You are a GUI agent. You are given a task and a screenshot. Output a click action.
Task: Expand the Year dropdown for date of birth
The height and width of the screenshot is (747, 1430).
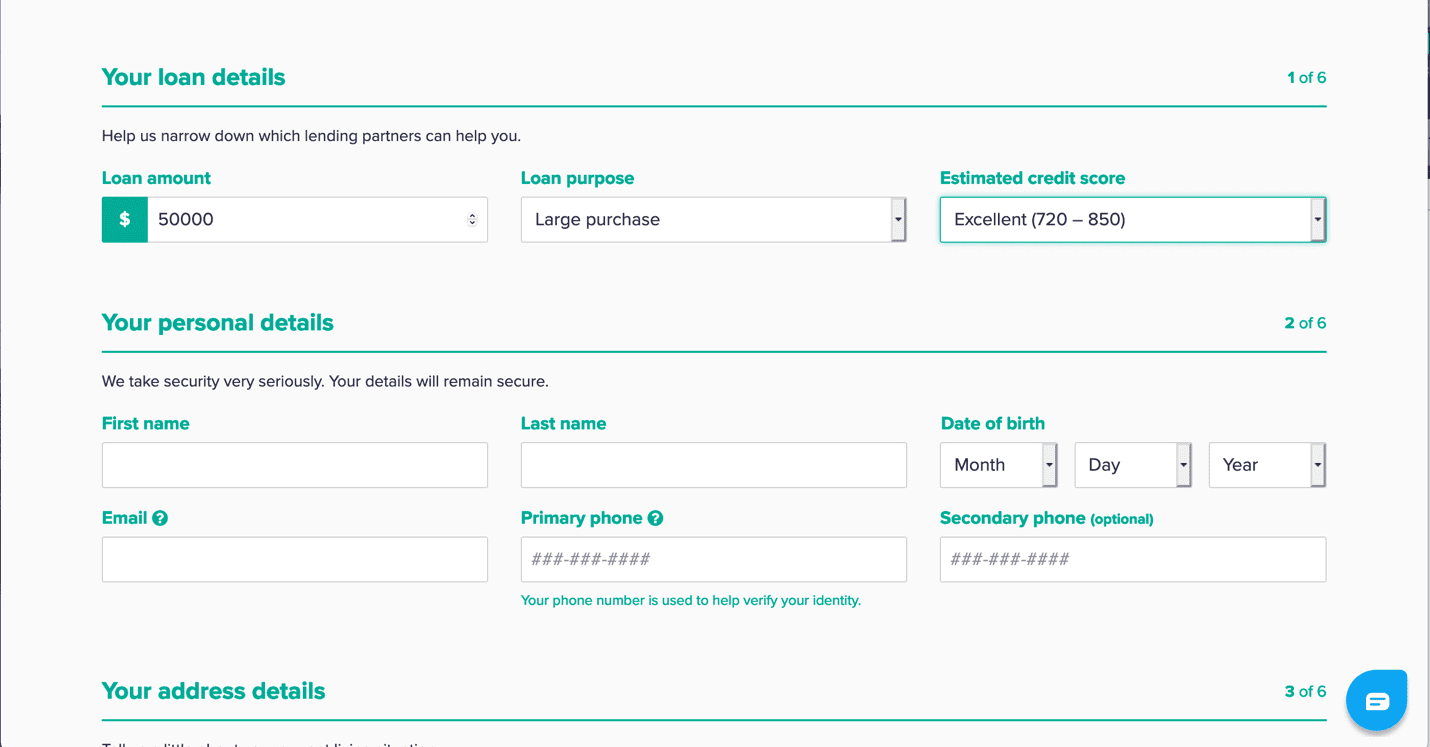[x=1266, y=465]
